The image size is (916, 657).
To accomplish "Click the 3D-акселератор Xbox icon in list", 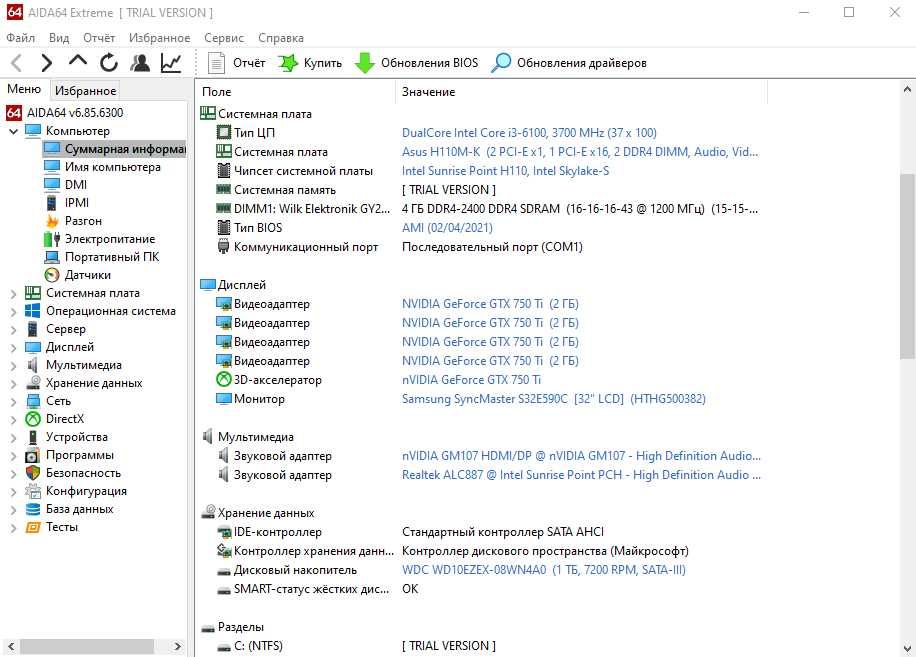I will (x=224, y=380).
